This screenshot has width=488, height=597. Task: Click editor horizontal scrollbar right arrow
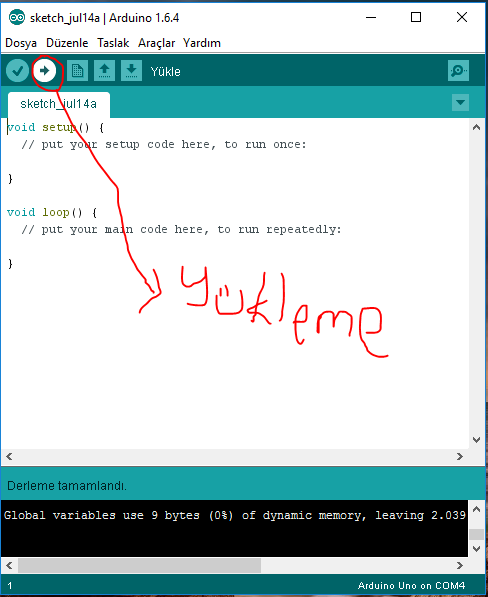460,456
